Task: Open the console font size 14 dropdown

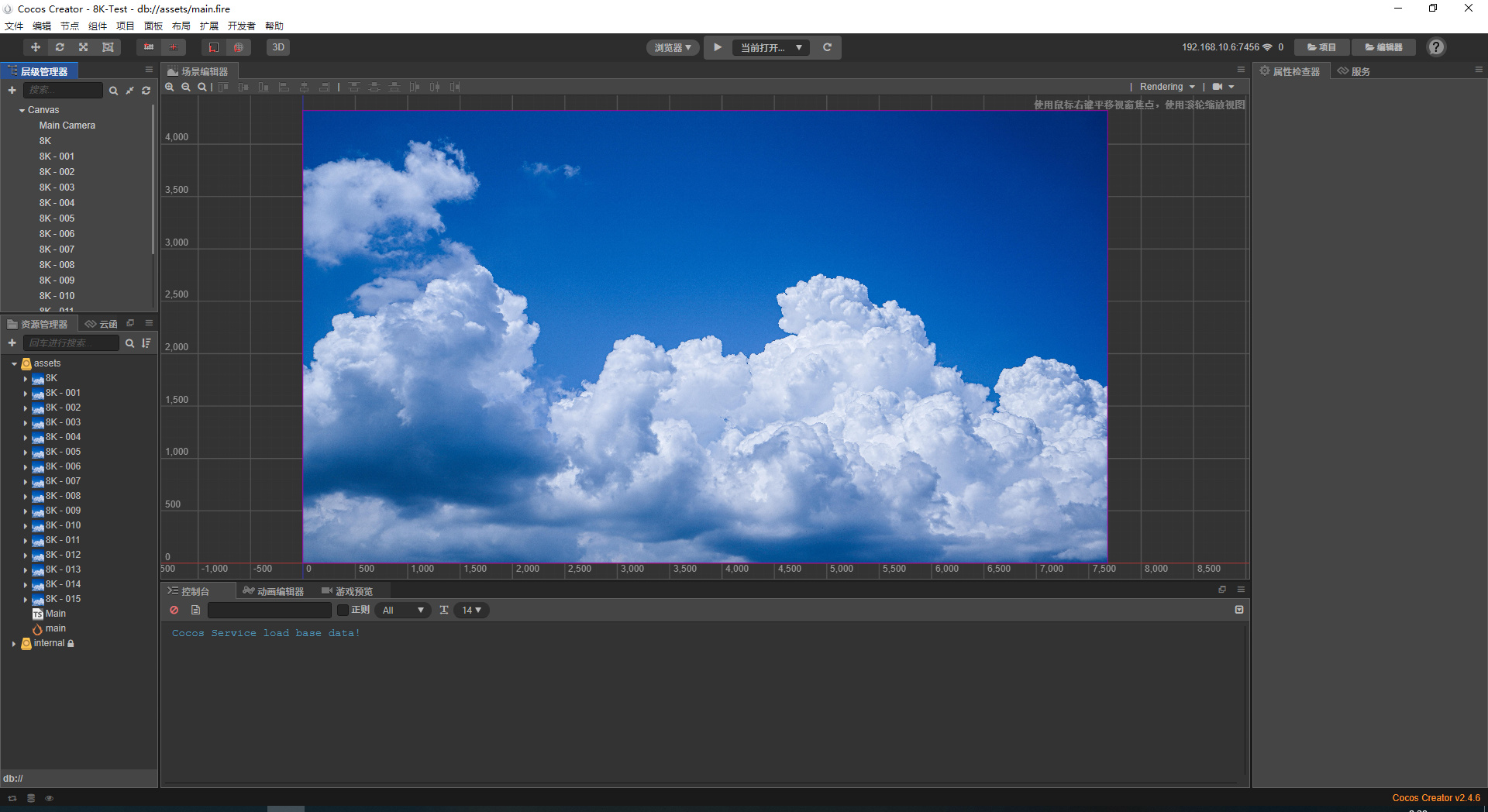Action: point(472,611)
